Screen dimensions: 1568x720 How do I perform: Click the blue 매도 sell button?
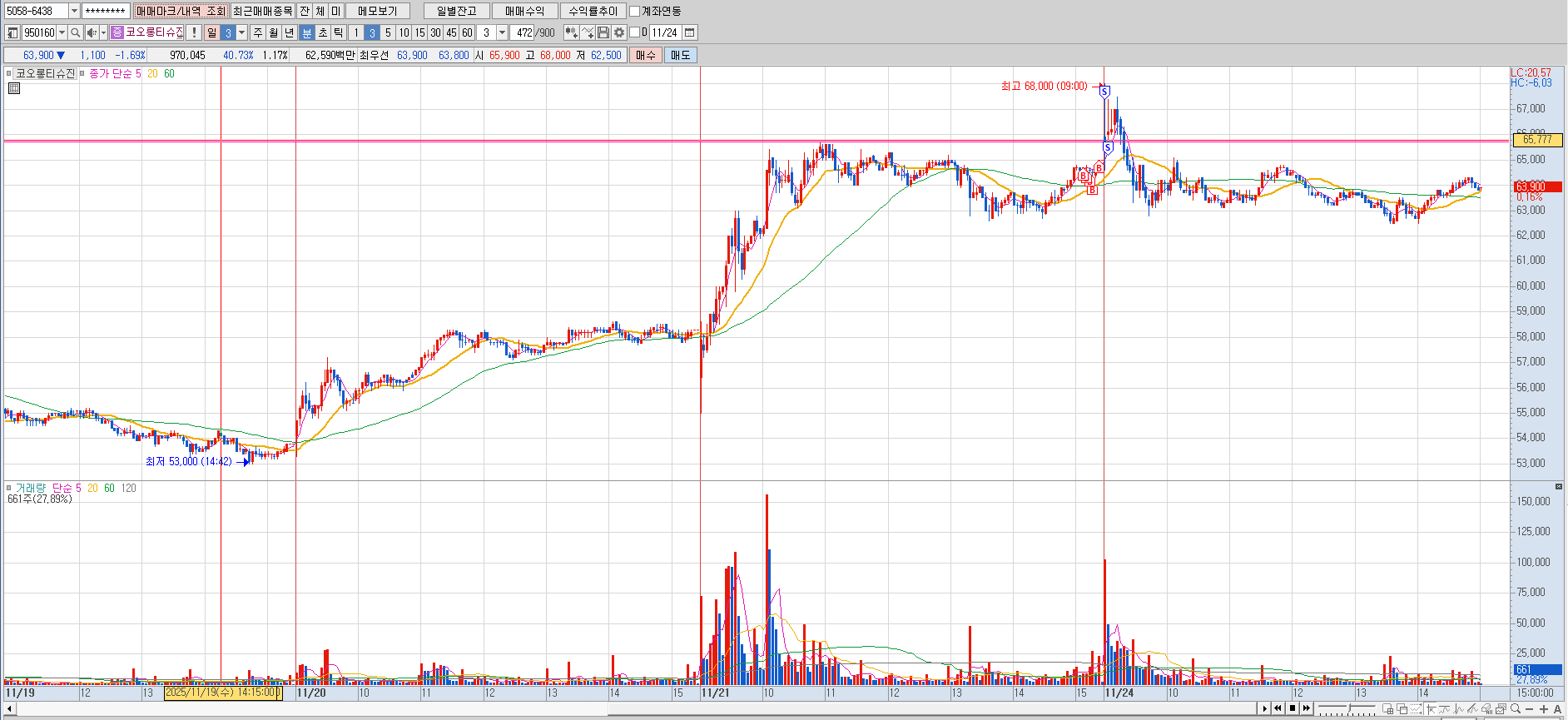(681, 55)
